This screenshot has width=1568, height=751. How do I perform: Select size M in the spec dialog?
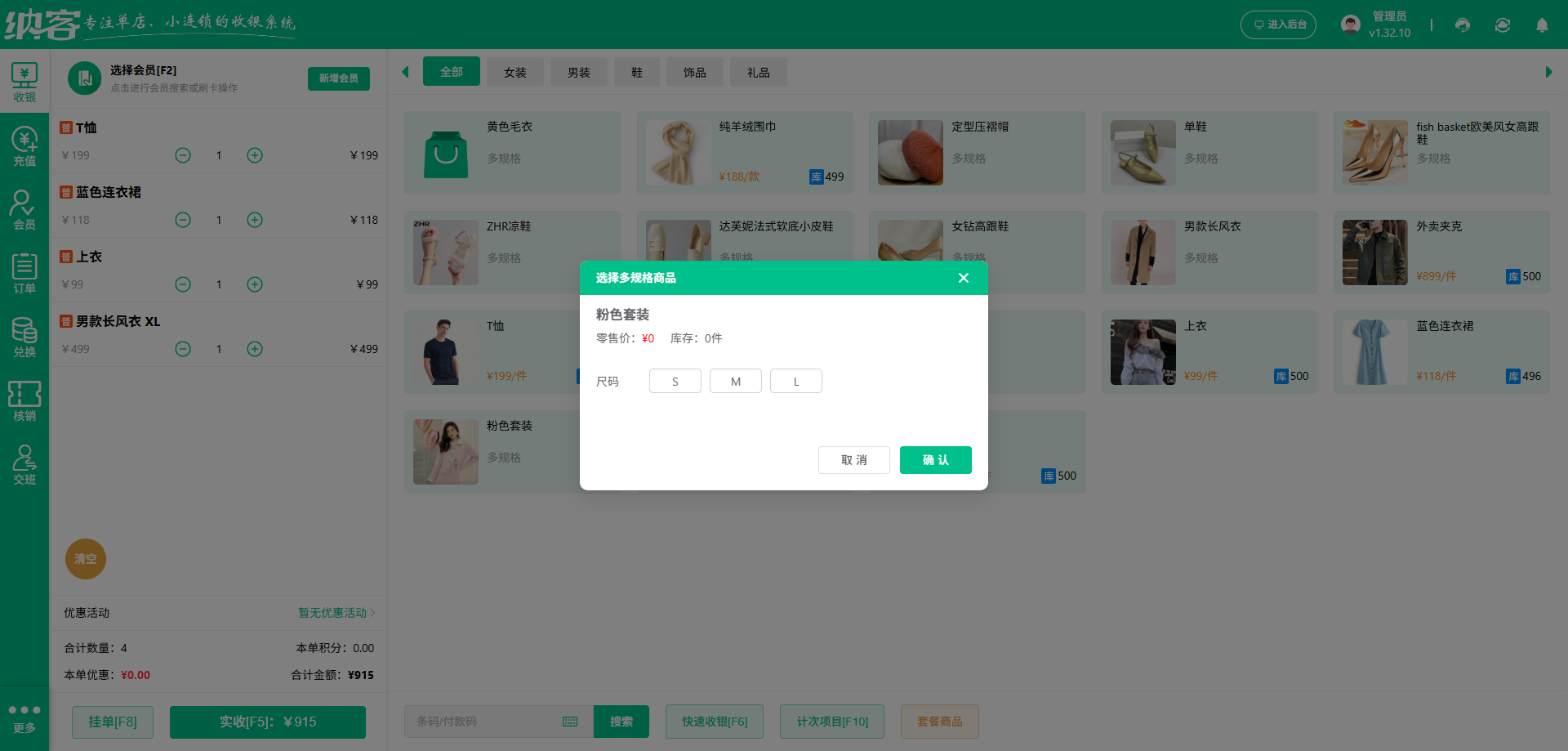735,380
